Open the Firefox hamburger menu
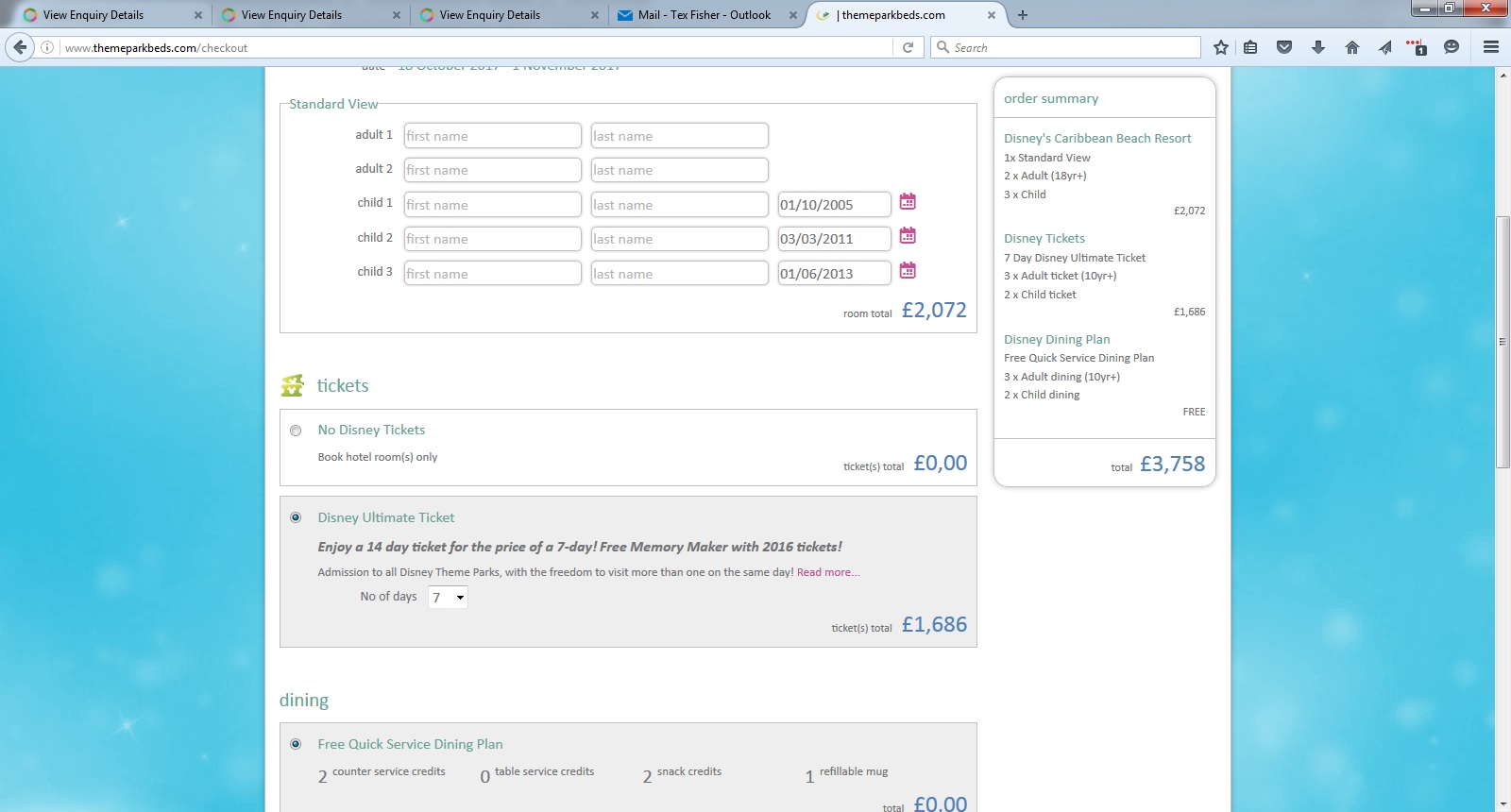1511x812 pixels. [x=1491, y=47]
